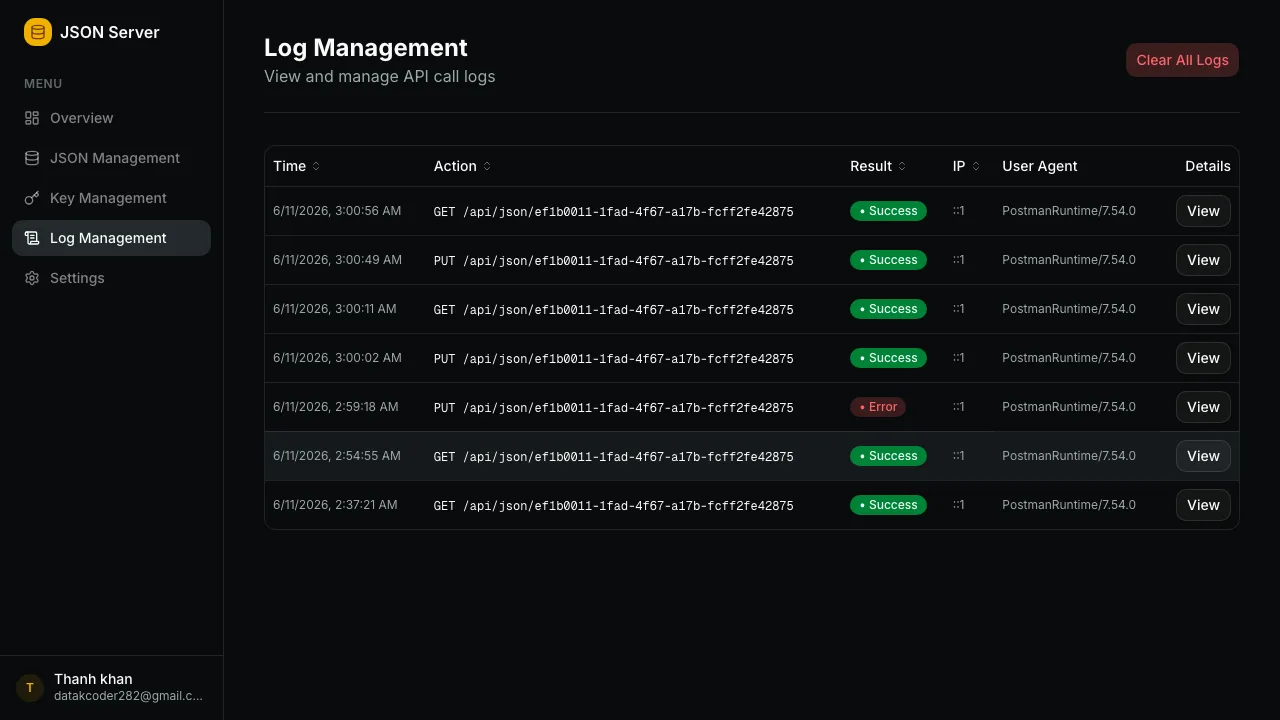Click the Log Management scroll icon
Viewport: 1280px width, 720px height.
coord(32,238)
